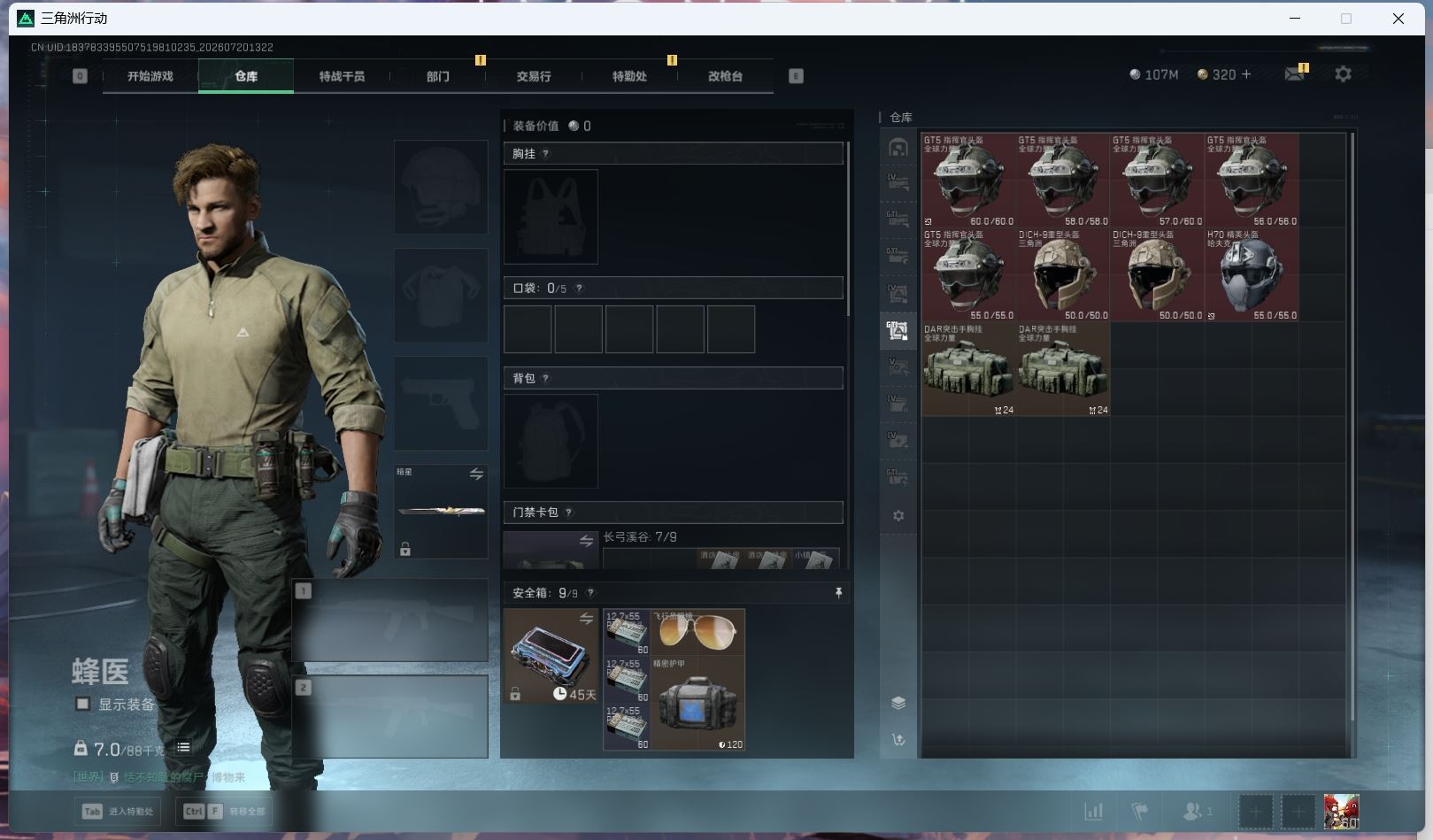Select GT5 指挥官头盔 with 57.0/60.0 durability
1433x840 pixels.
(1157, 180)
